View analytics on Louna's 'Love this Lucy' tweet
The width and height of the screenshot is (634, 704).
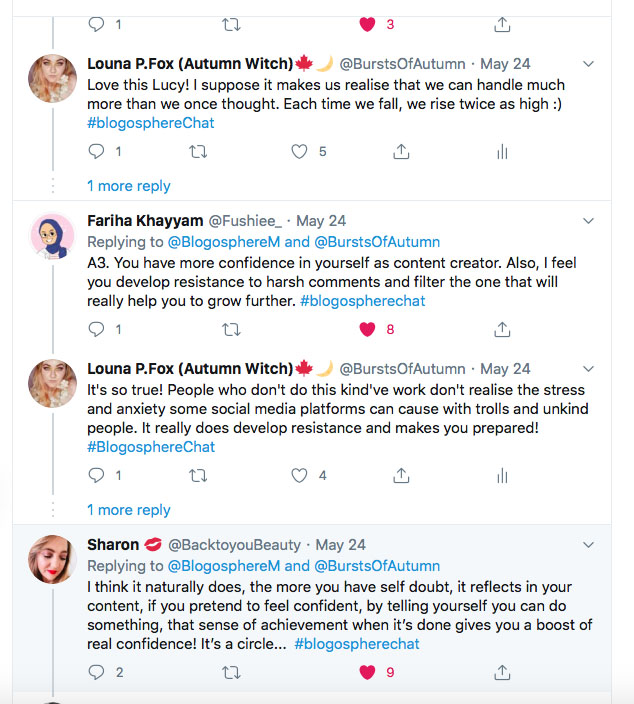[x=502, y=152]
